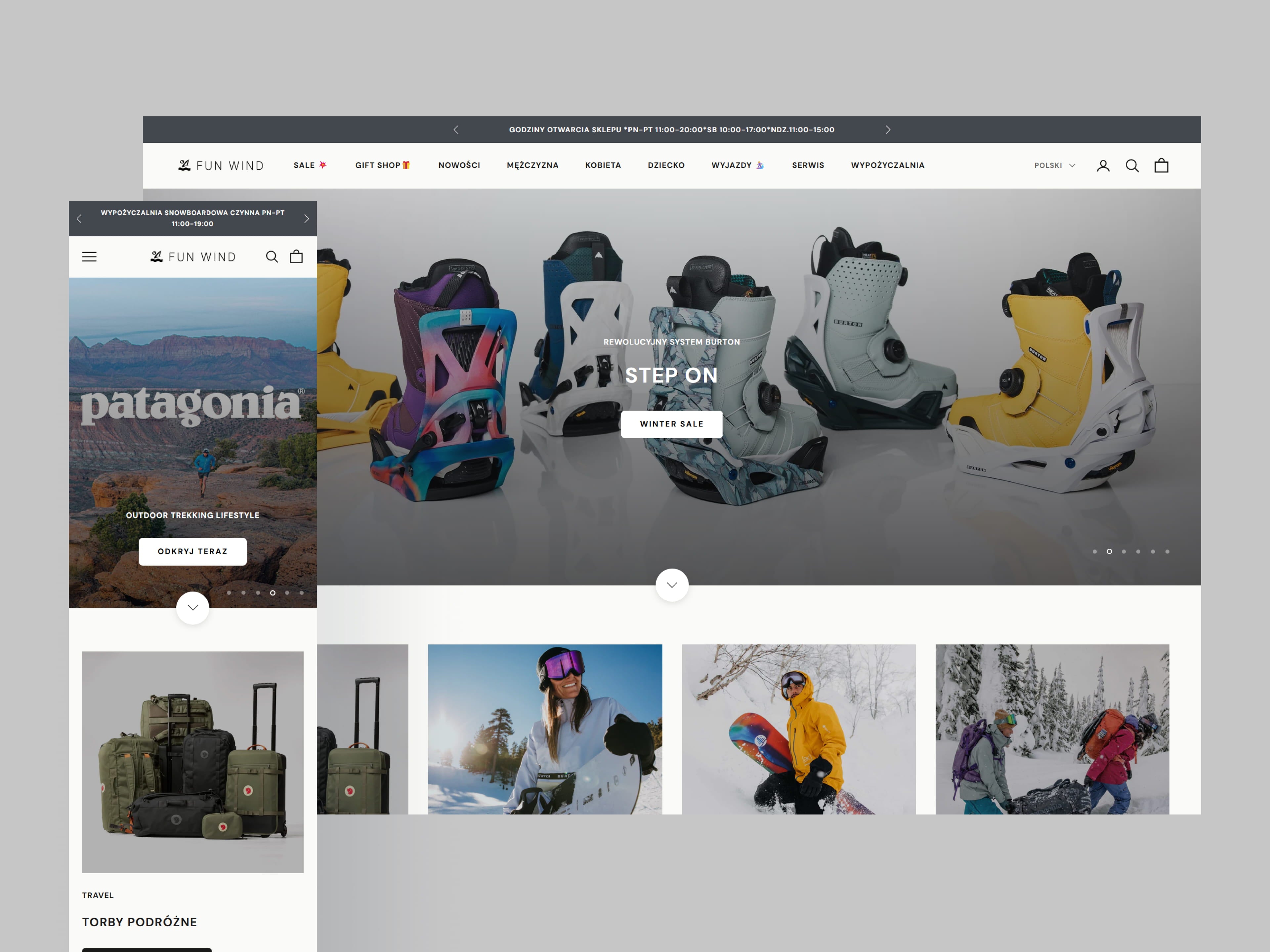Select the first mobile slideshow dot

[229, 593]
